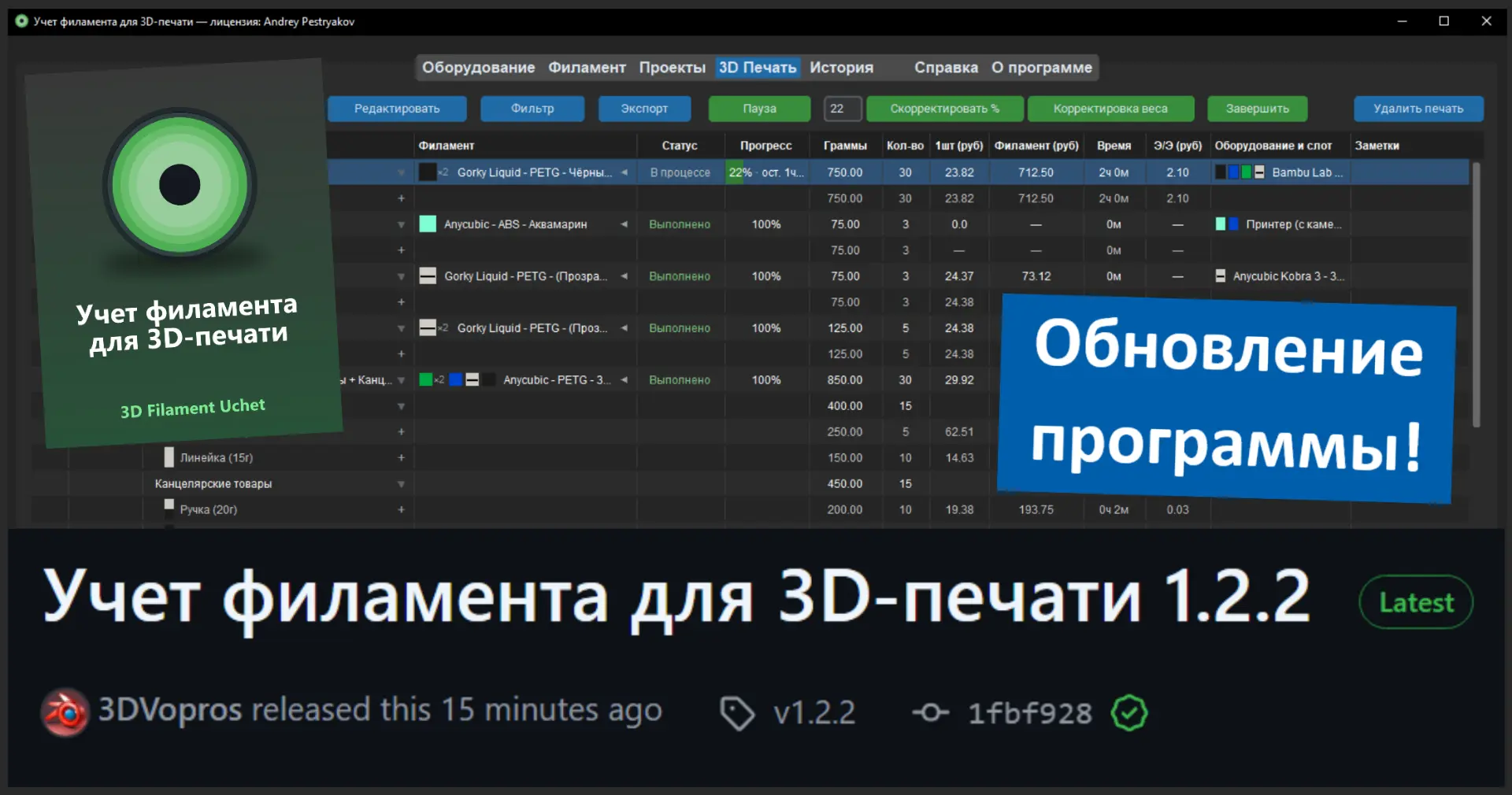The height and width of the screenshot is (795, 1512).
Task: Click the green verified checkmark badge
Action: tap(1129, 713)
